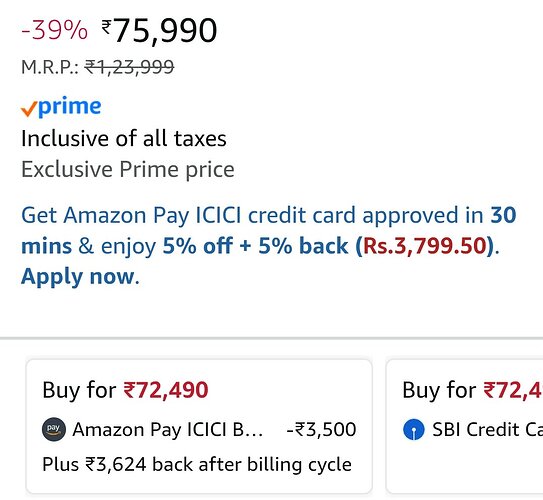Click the M.R.P. label
Screen dimensions: 543x500
(50, 67)
